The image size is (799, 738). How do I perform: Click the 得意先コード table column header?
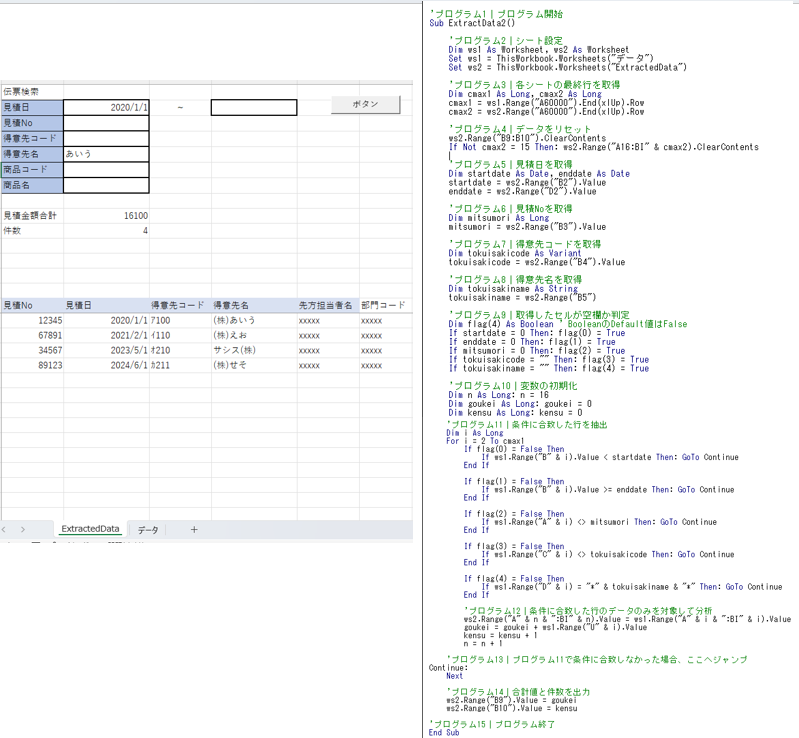(180, 305)
